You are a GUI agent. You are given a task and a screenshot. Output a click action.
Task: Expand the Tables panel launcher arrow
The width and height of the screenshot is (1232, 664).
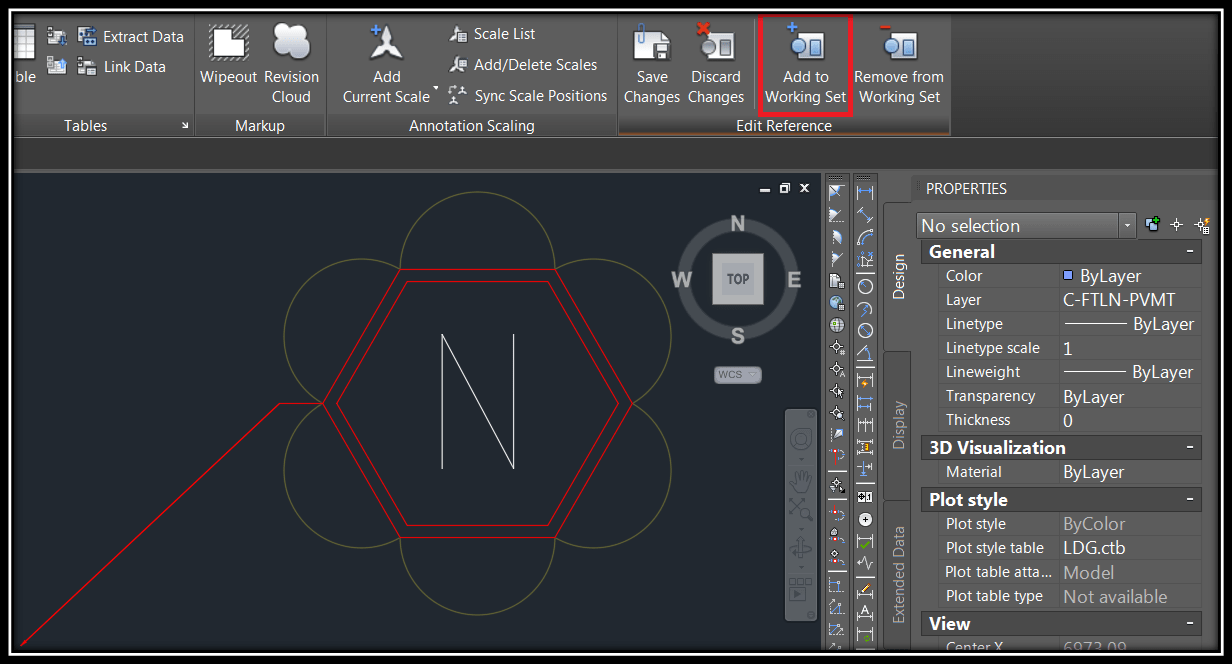[x=185, y=126]
